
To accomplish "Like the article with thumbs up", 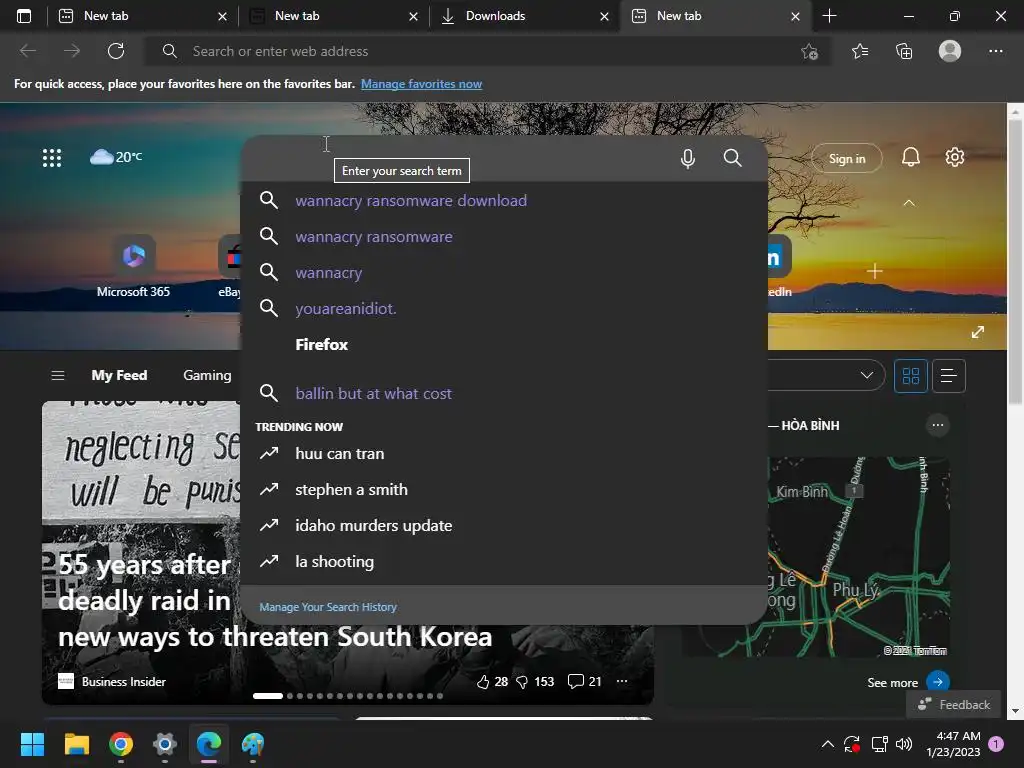I will 483,682.
